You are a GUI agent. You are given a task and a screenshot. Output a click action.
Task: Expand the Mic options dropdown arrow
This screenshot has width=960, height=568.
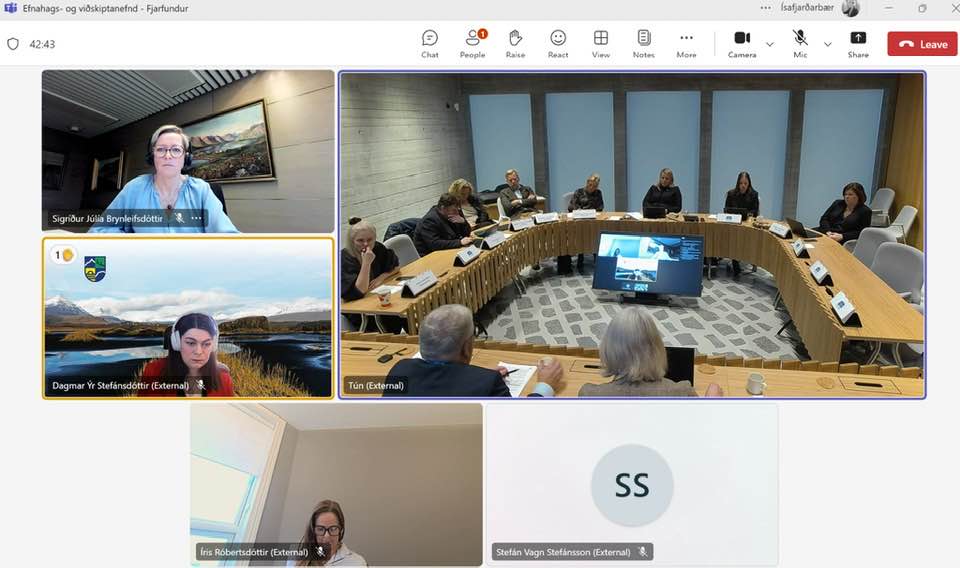(827, 44)
